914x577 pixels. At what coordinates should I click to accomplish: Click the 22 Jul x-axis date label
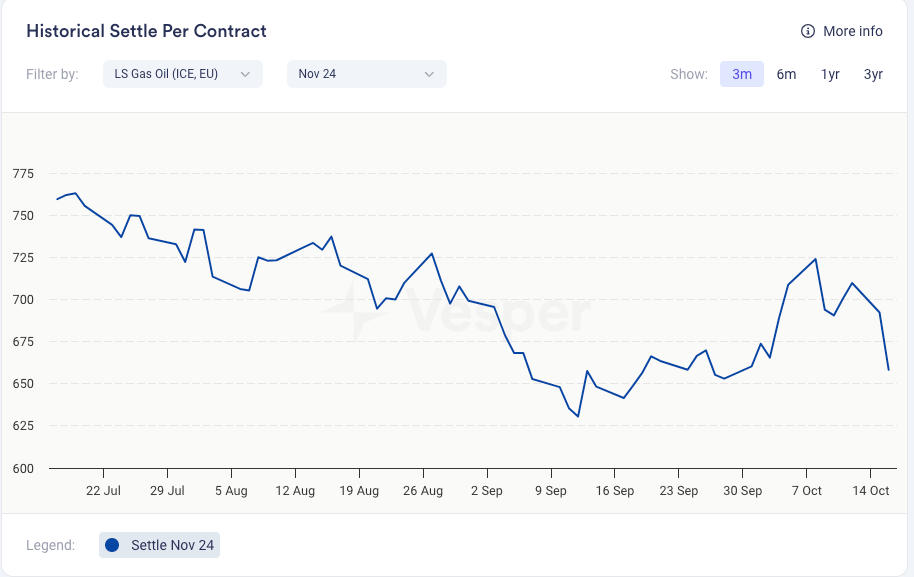[x=103, y=491]
